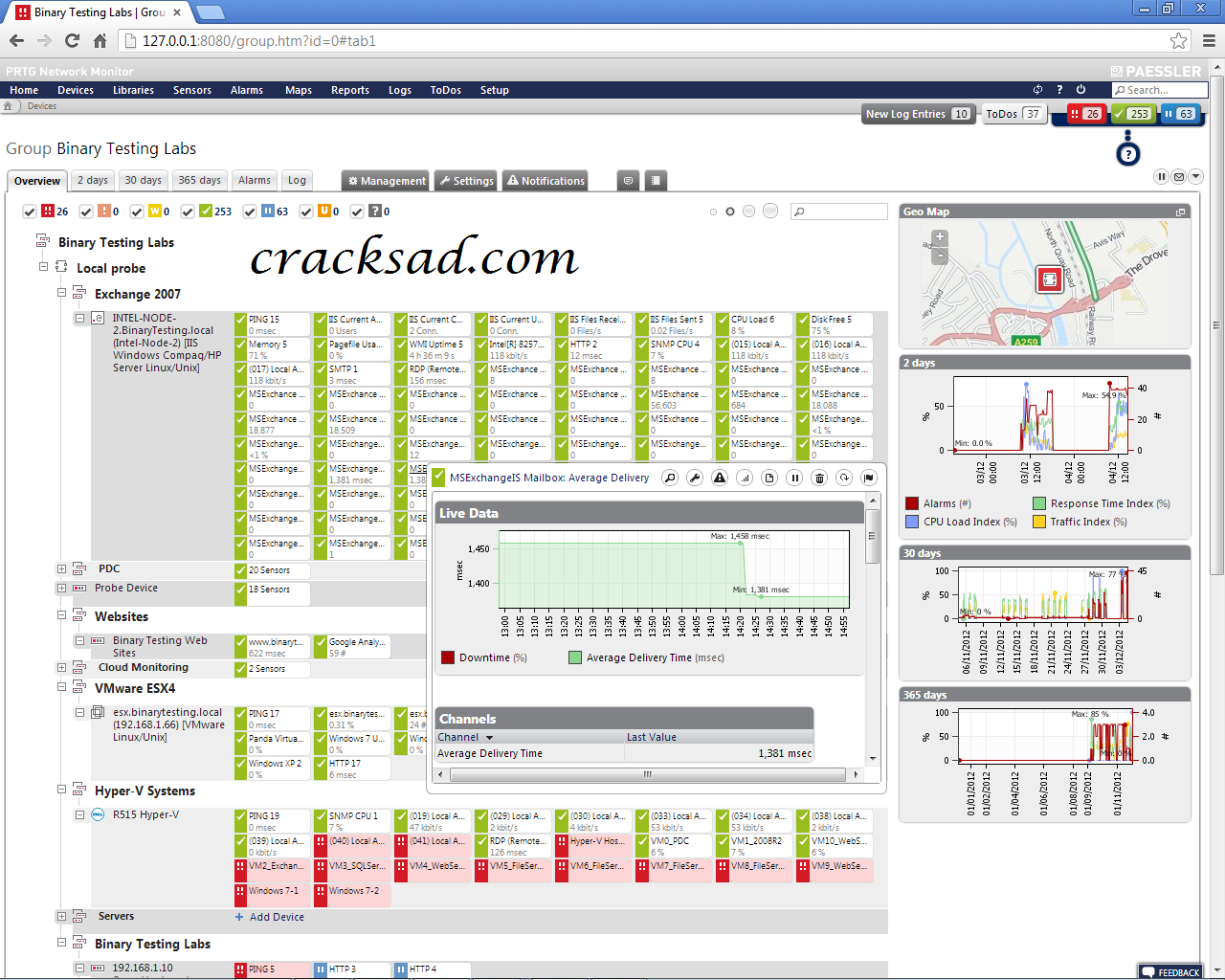Go to PRTG home via house icon
This screenshot has width=1225, height=980.
tap(9, 106)
